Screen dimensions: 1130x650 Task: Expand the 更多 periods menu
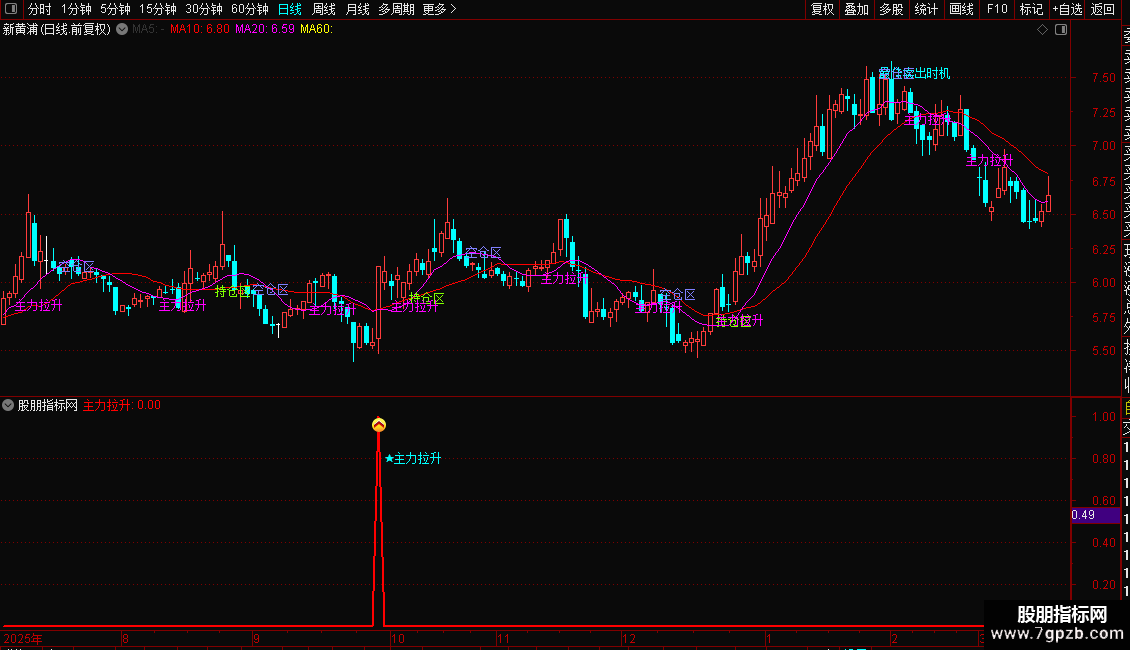click(x=440, y=9)
